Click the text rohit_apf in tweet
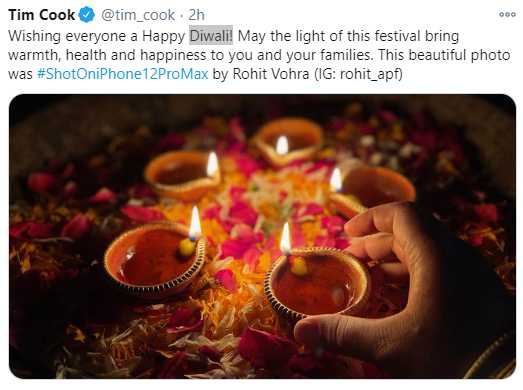The height and width of the screenshot is (390, 523). pos(369,74)
